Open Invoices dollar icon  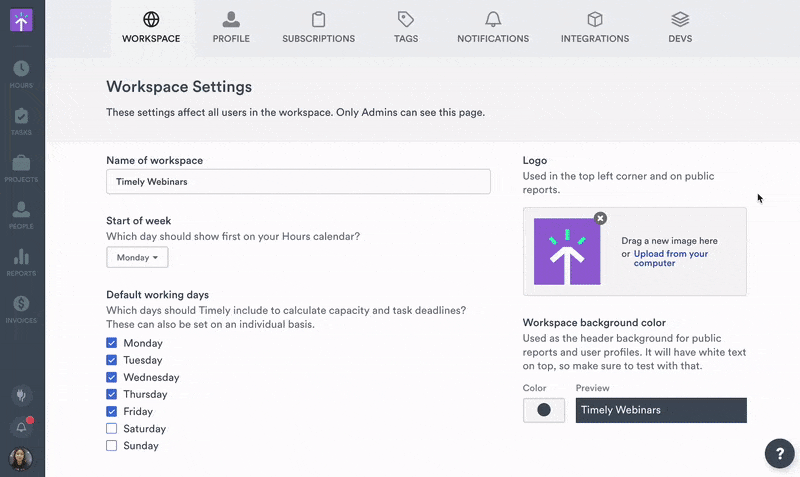[x=21, y=308]
